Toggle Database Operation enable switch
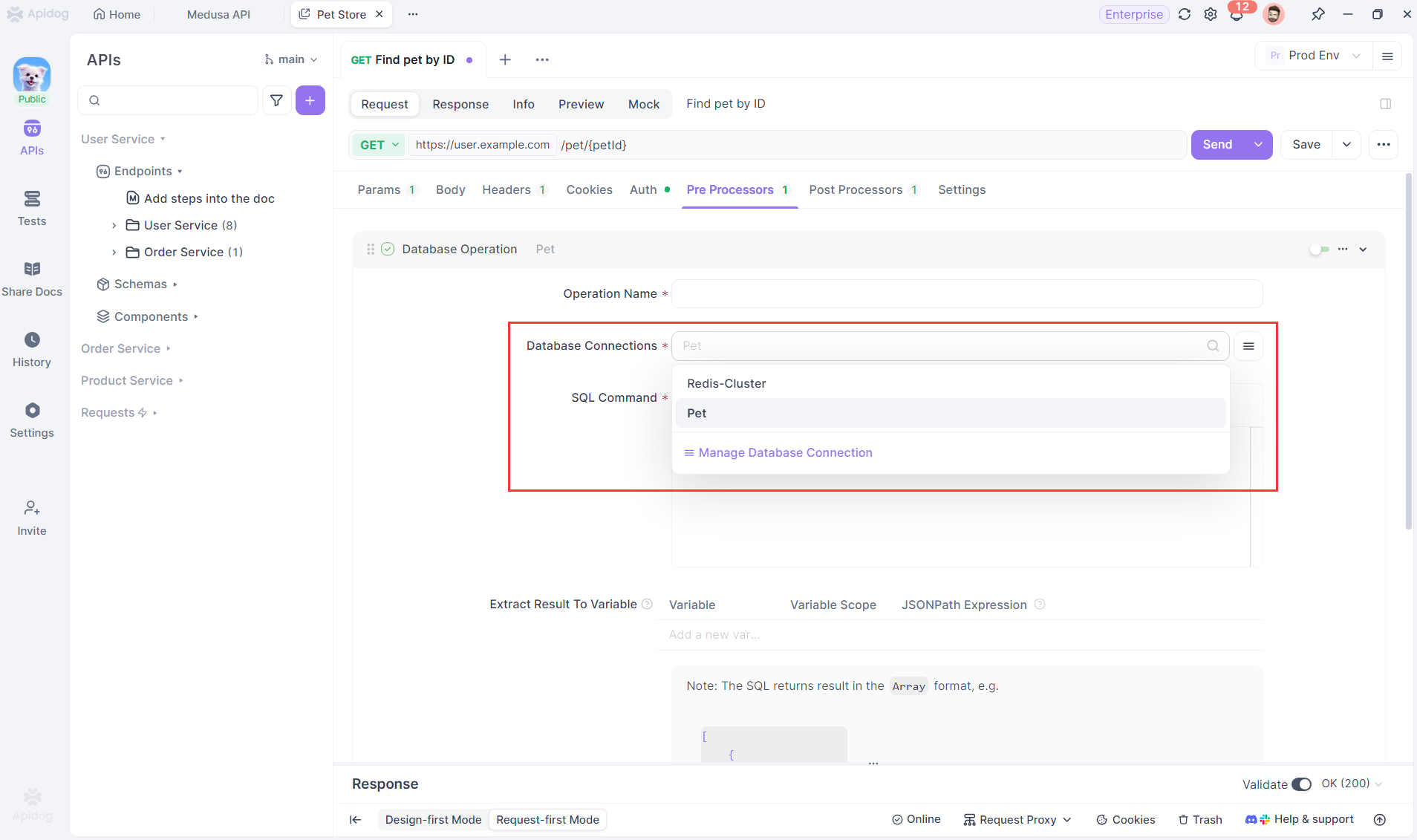Image resolution: width=1417 pixels, height=840 pixels. [x=1320, y=250]
